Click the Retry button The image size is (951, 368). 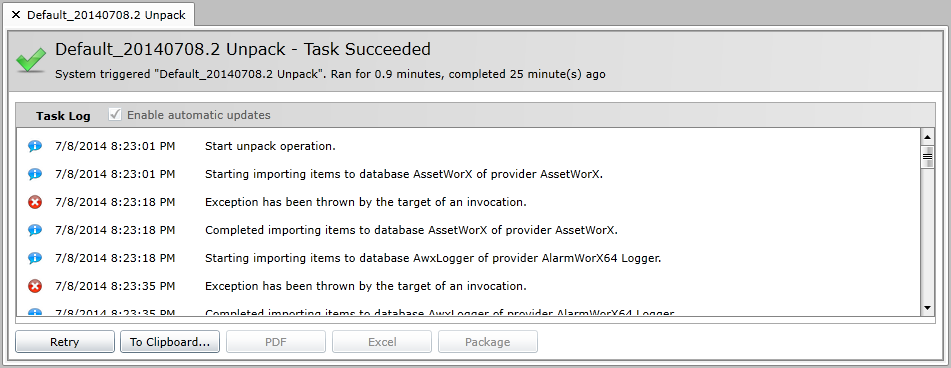point(65,342)
